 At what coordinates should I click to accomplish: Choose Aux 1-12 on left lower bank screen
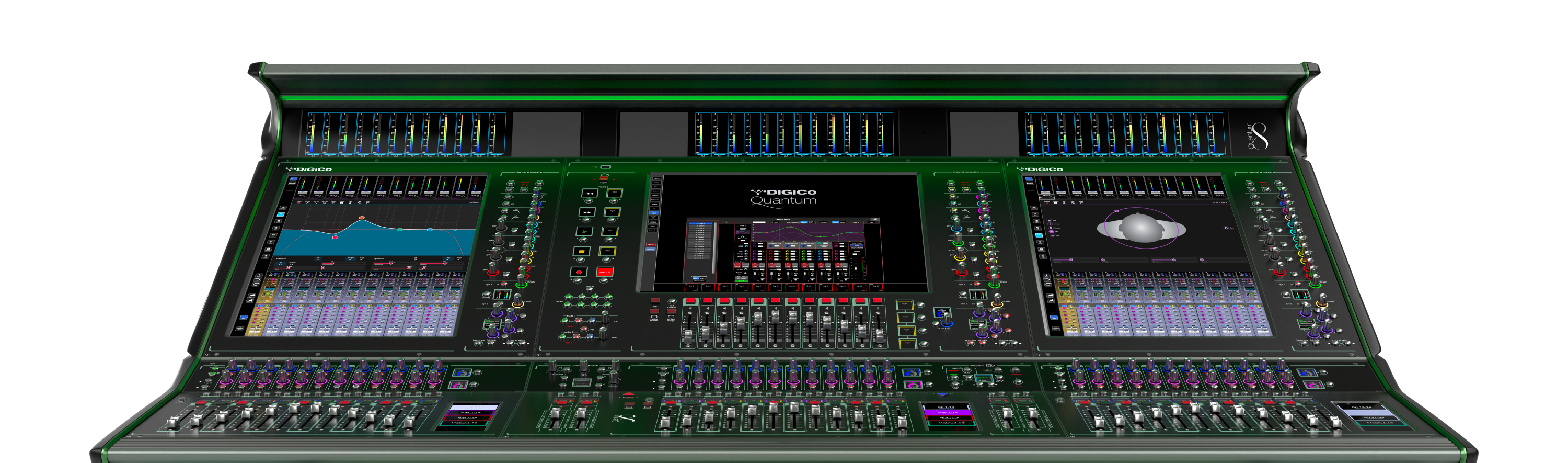pos(471,412)
